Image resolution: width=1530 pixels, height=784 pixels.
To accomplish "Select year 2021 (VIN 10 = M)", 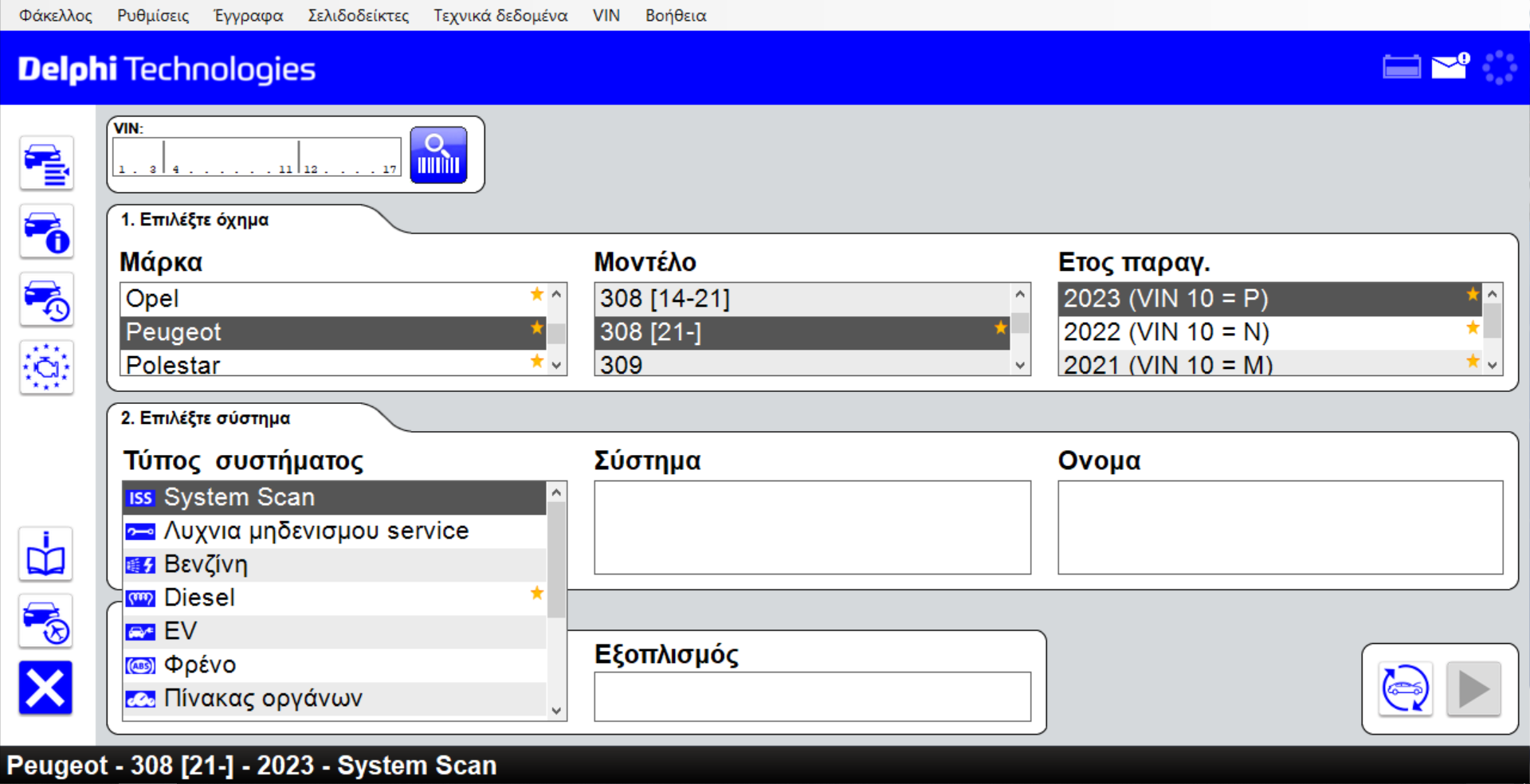I will (1270, 364).
